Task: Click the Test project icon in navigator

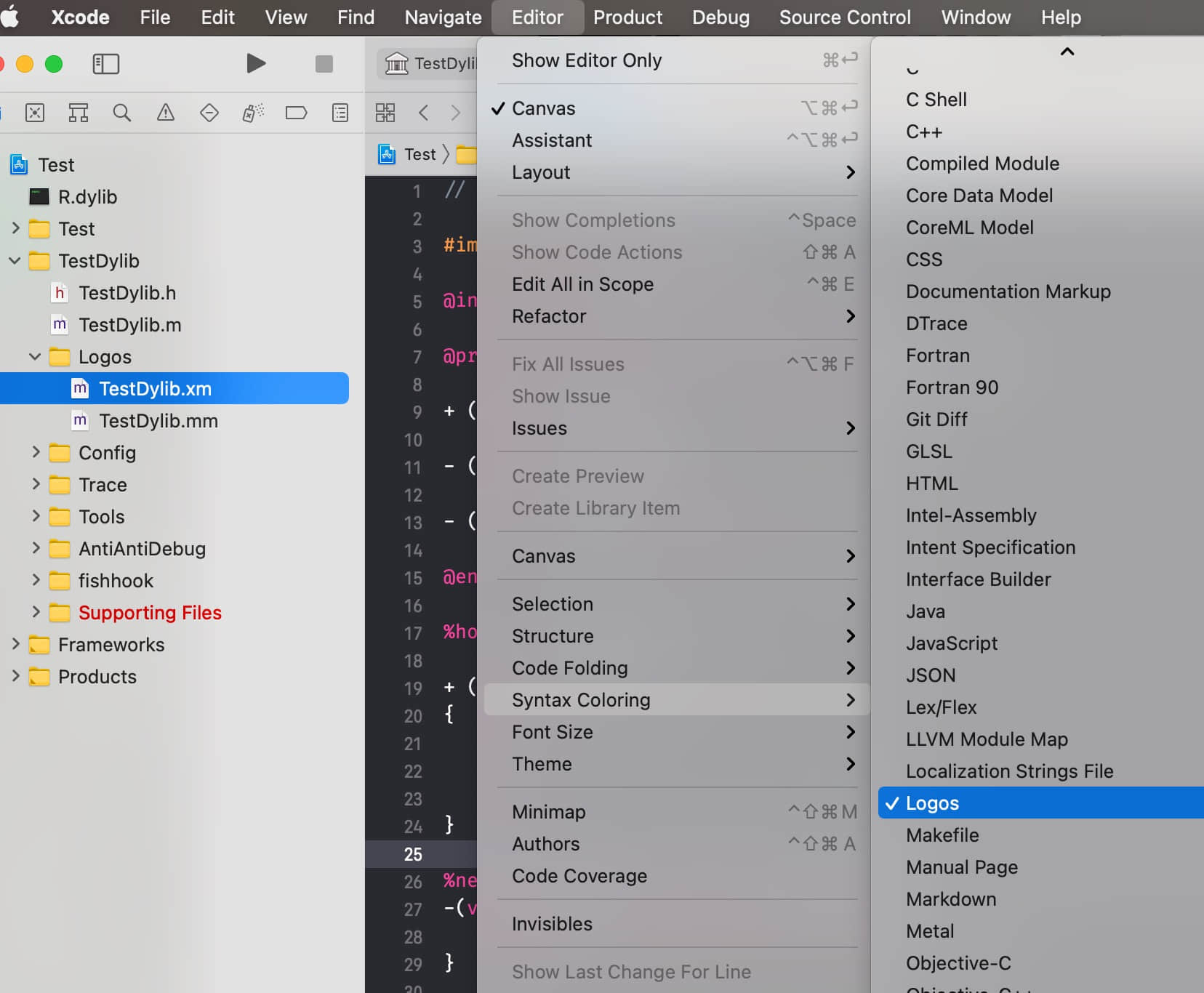Action: [x=19, y=165]
